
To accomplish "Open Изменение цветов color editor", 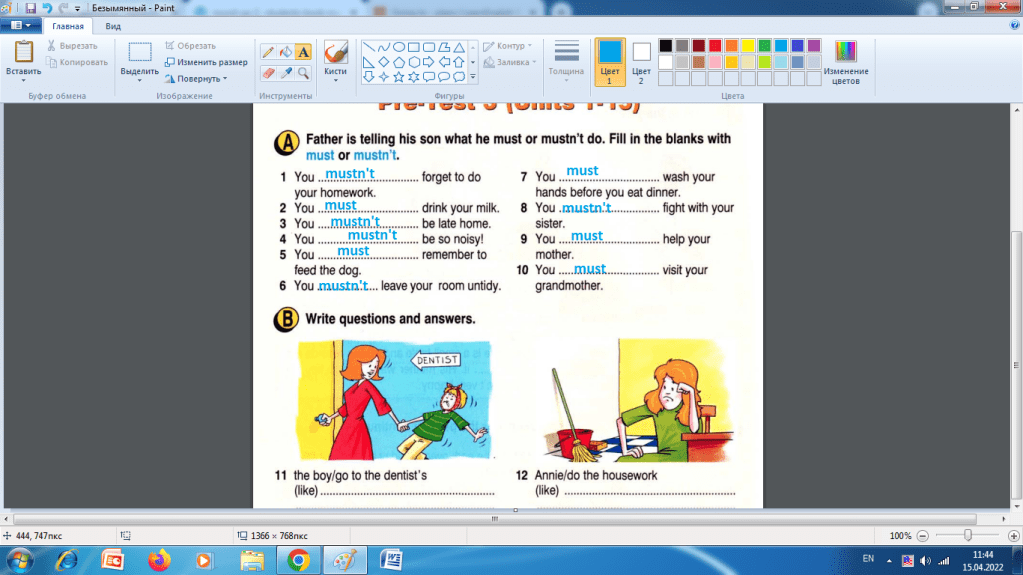I will tap(846, 64).
